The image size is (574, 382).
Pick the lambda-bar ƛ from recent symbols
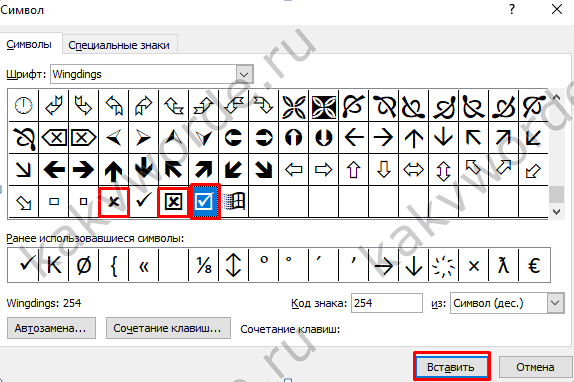pos(504,265)
